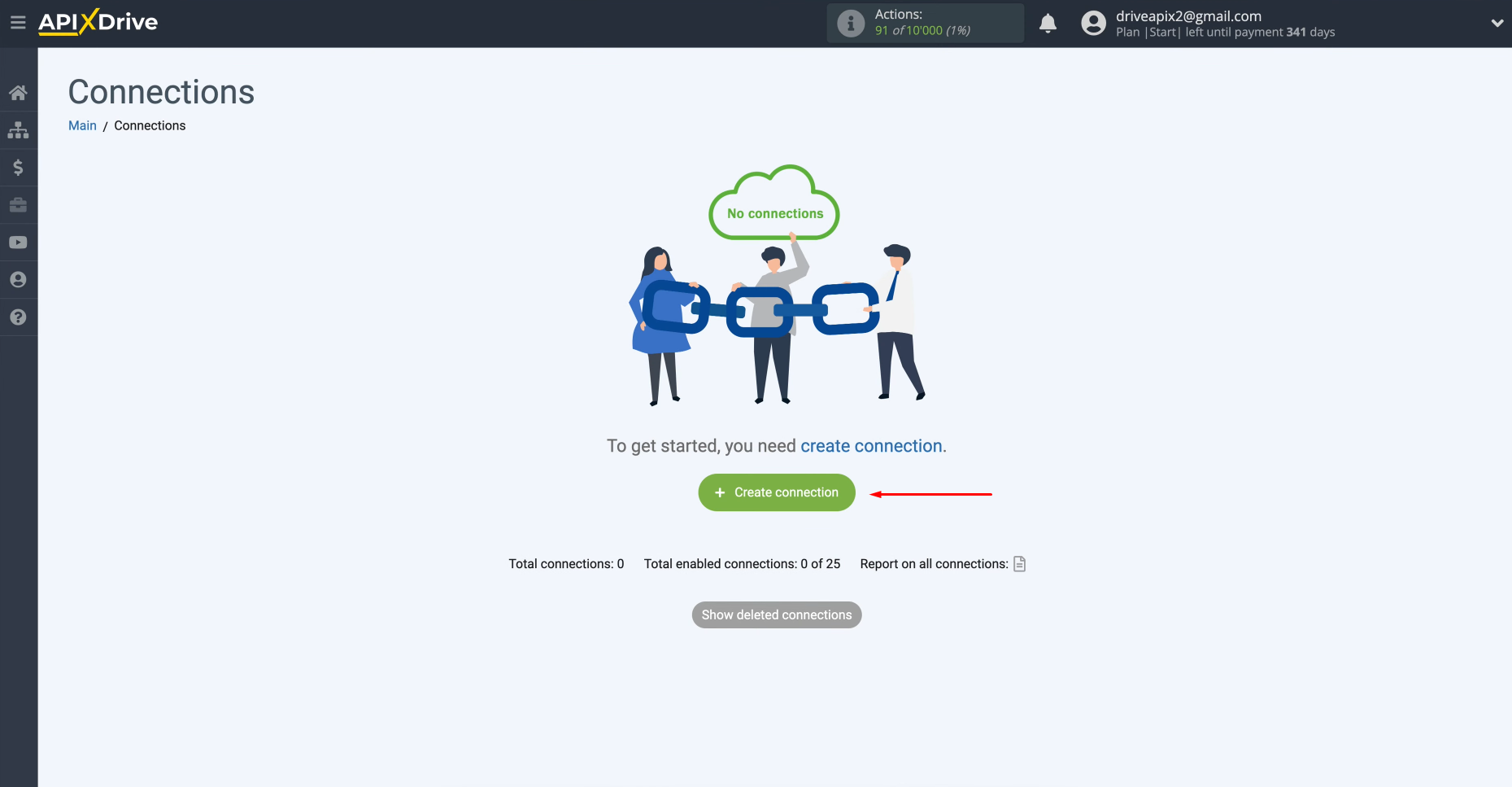
Task: Open the Home icon in the sidebar
Action: (x=18, y=92)
